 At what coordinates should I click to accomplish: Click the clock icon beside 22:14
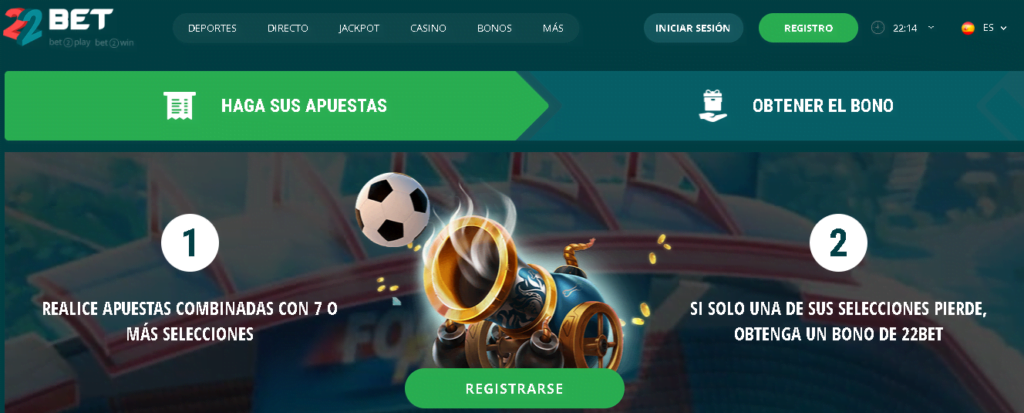(878, 28)
